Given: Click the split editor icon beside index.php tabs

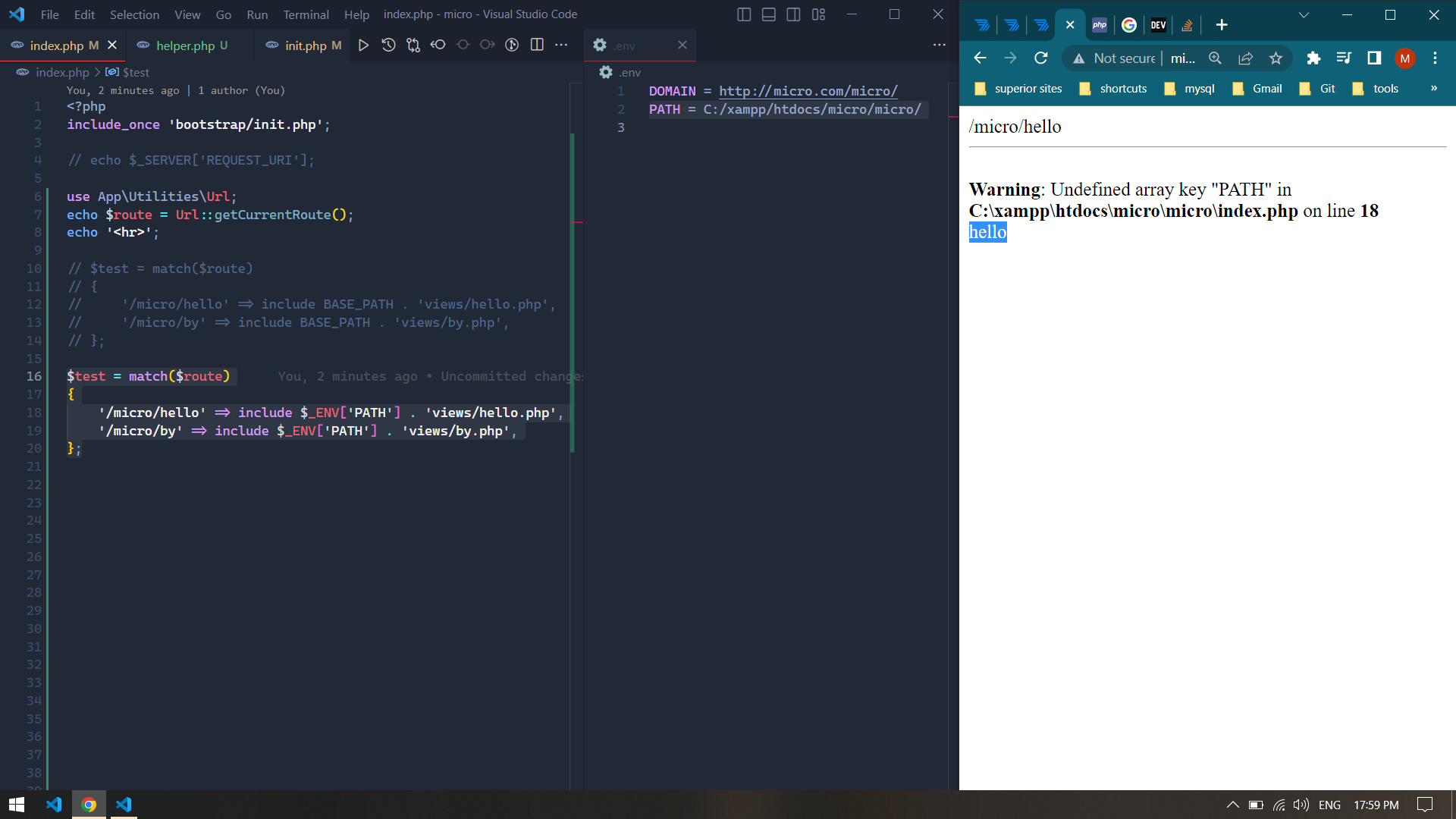Looking at the screenshot, I should pyautogui.click(x=537, y=45).
